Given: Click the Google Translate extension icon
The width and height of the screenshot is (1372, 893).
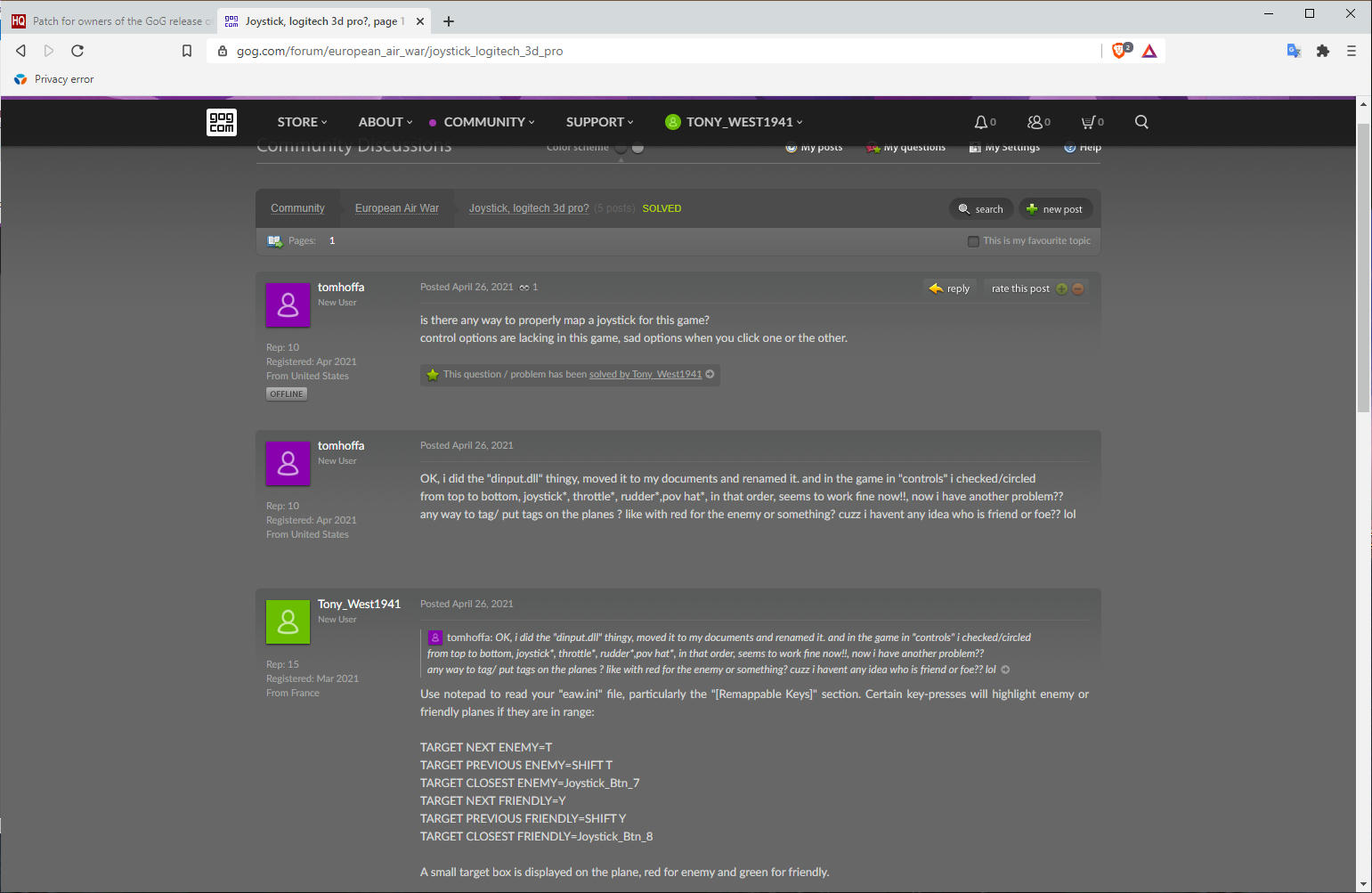Looking at the screenshot, I should coord(1295,51).
